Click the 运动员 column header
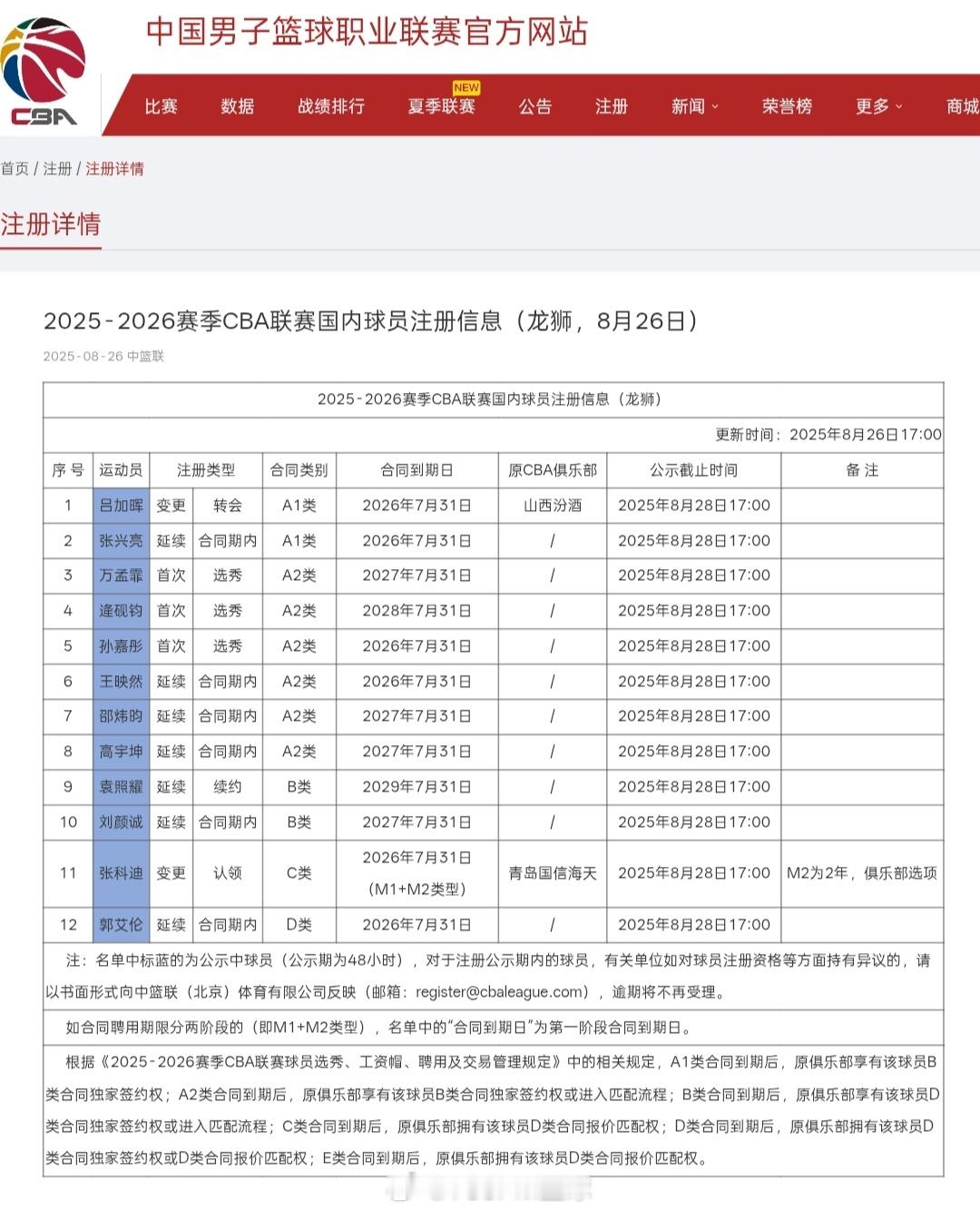The height and width of the screenshot is (1211, 980). coord(121,470)
